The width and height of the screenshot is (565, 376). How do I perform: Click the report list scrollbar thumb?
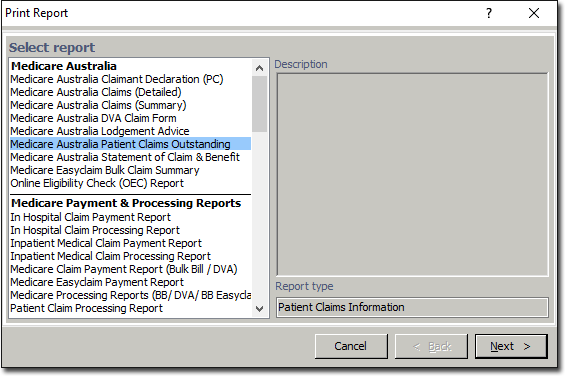coord(259,104)
